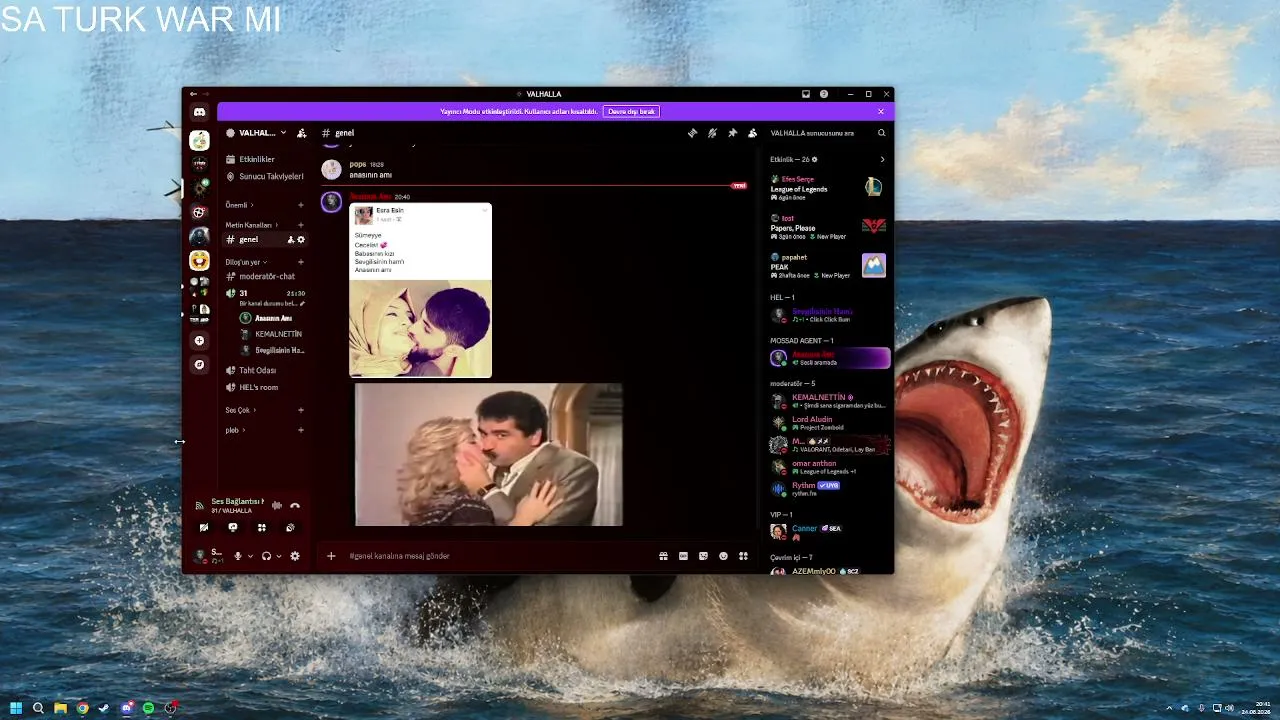The height and width of the screenshot is (720, 1280).
Task: Start an activity from voice panel
Action: tap(262, 528)
